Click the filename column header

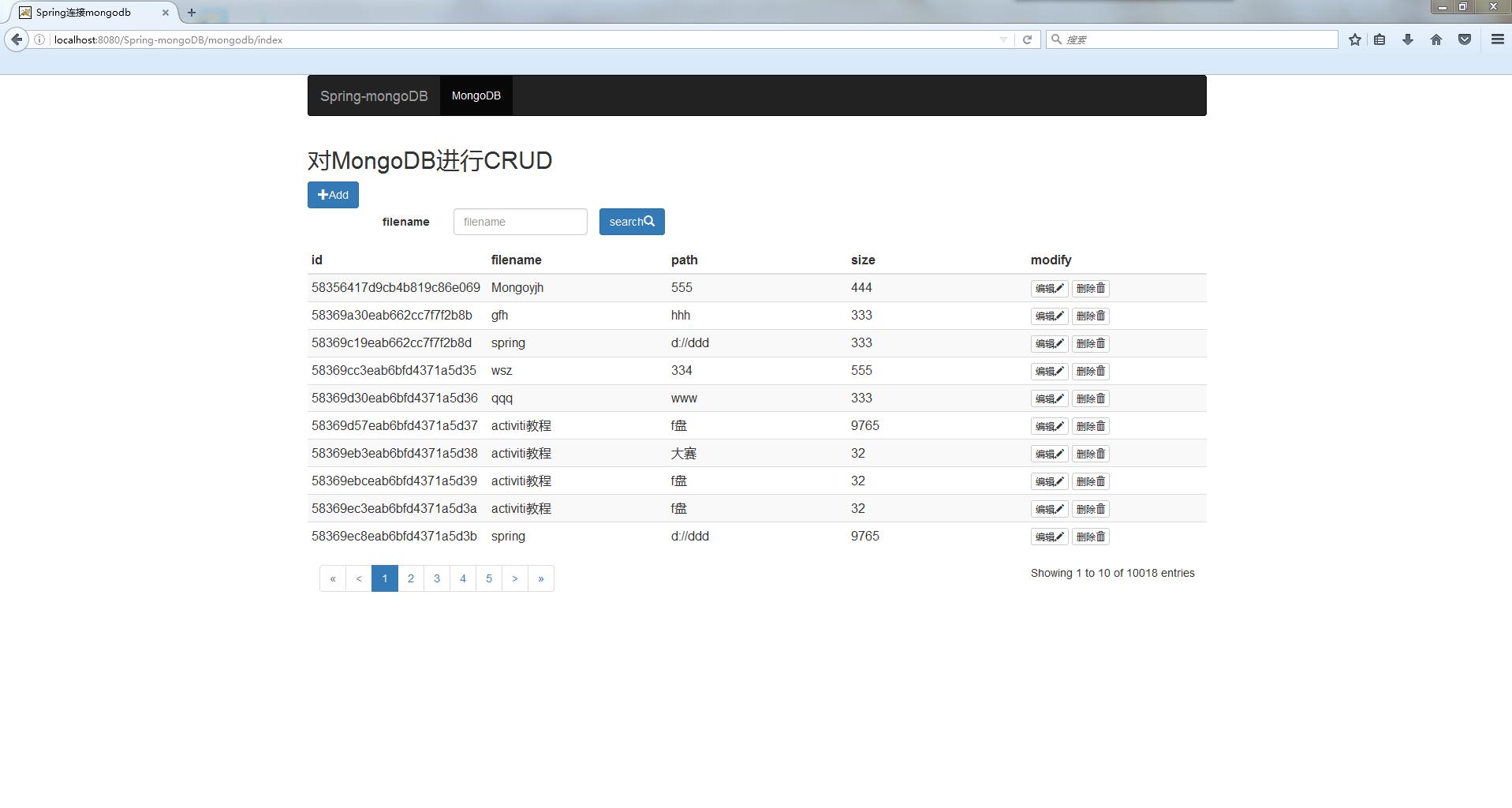(516, 260)
